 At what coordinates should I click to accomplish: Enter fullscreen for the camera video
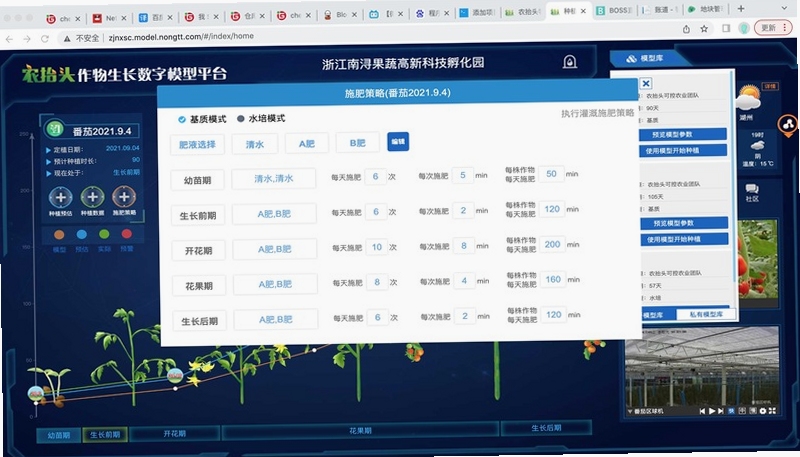(772, 411)
